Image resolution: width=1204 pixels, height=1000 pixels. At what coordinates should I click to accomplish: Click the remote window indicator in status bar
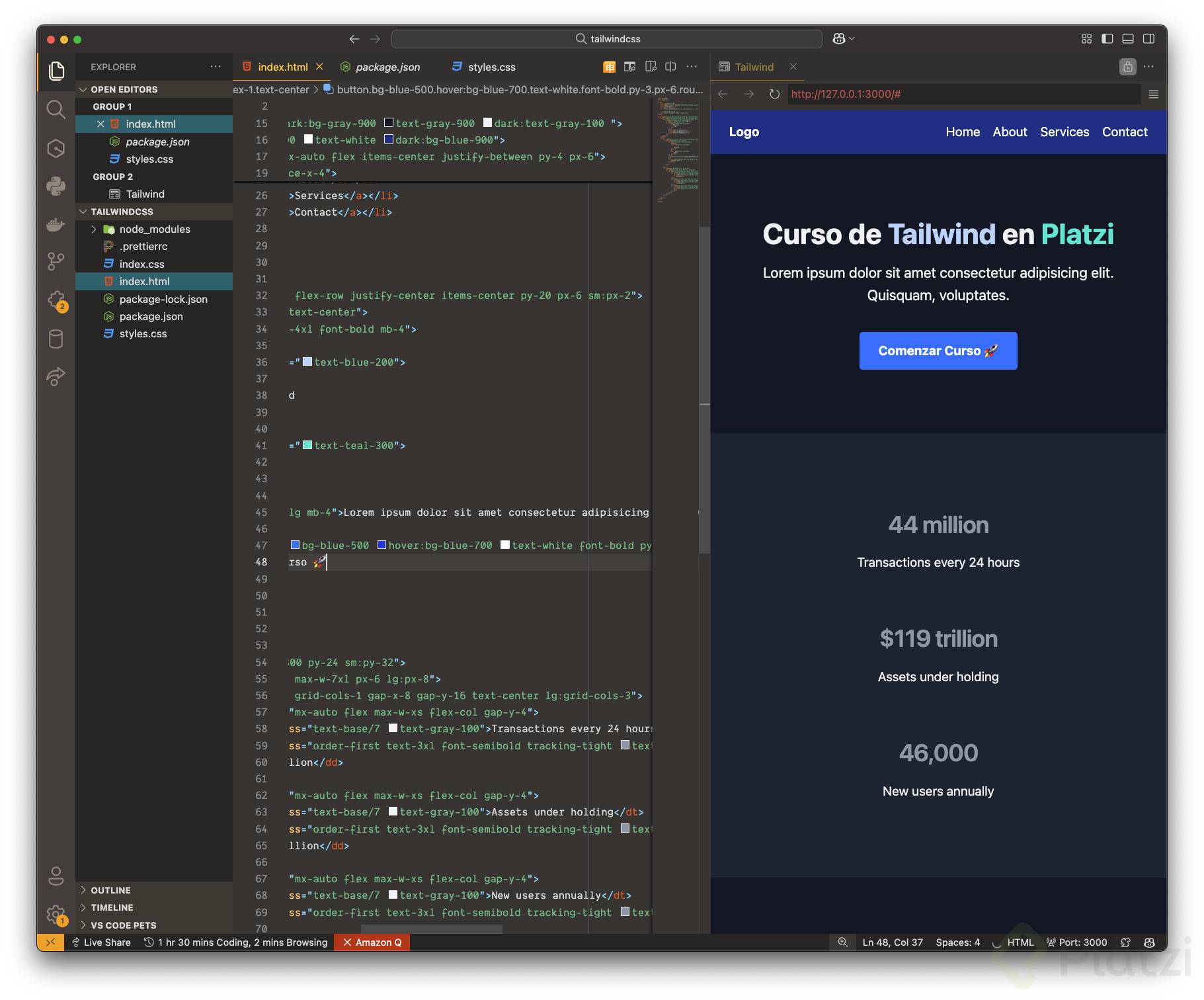[x=50, y=942]
